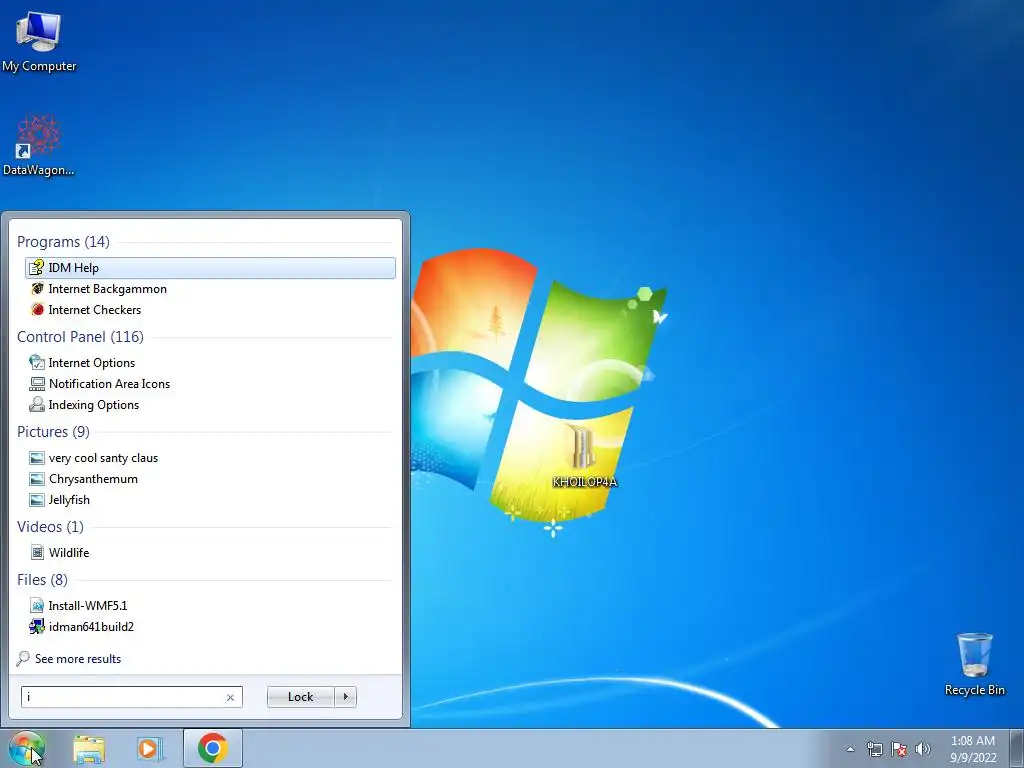Click the Videos (1) group header

[50, 526]
